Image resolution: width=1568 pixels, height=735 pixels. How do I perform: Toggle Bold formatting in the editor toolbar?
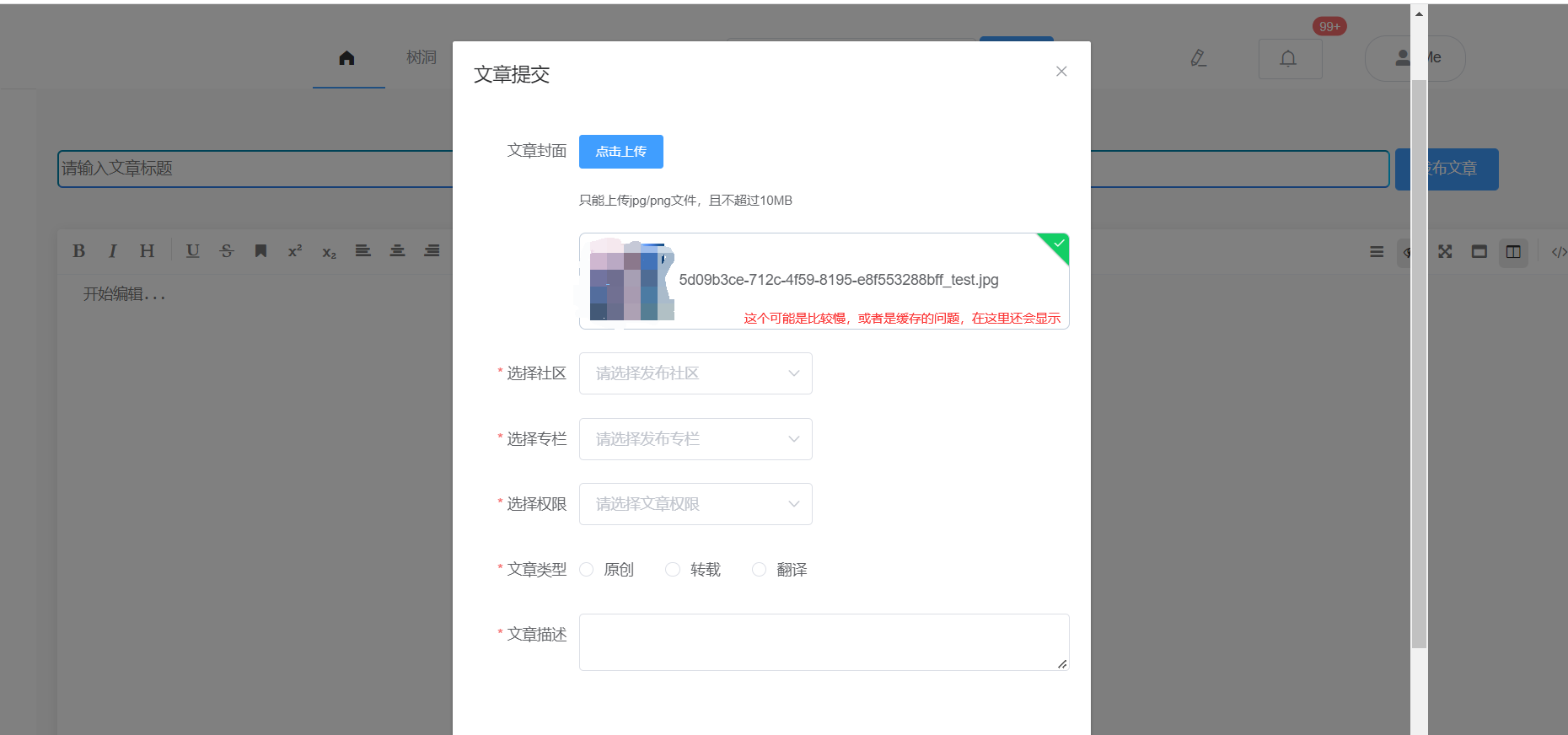coord(78,251)
